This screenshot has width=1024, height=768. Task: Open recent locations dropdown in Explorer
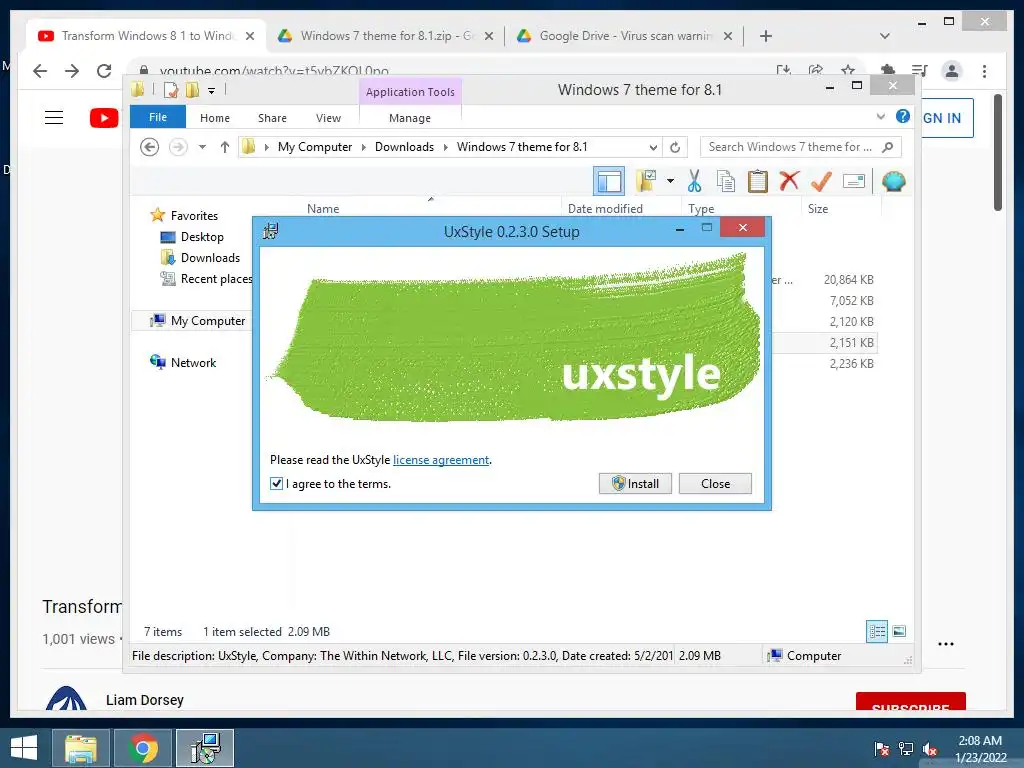click(x=202, y=147)
